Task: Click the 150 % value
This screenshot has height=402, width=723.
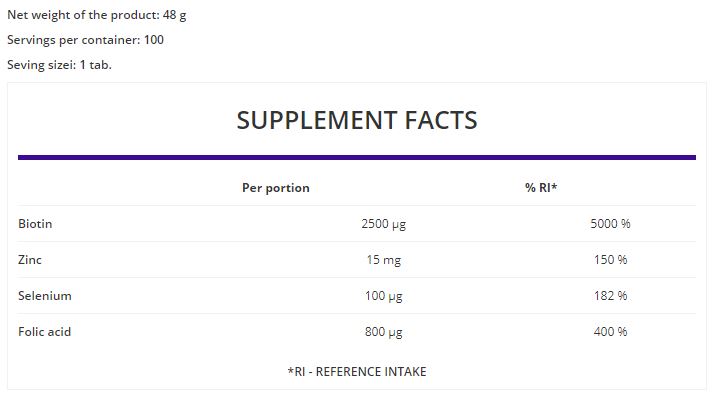Action: coord(610,260)
